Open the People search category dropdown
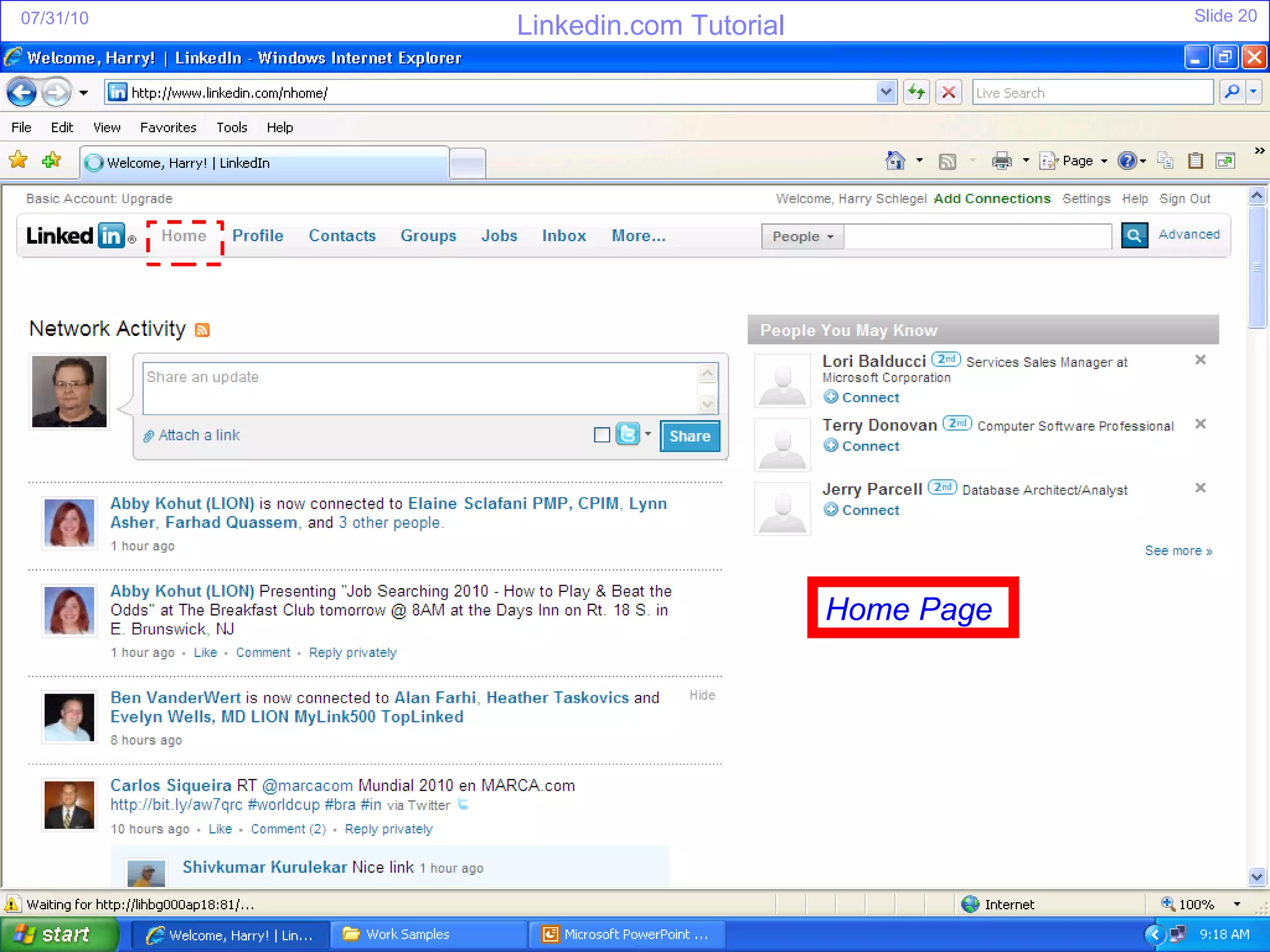Image resolution: width=1270 pixels, height=952 pixels. pyautogui.click(x=802, y=237)
